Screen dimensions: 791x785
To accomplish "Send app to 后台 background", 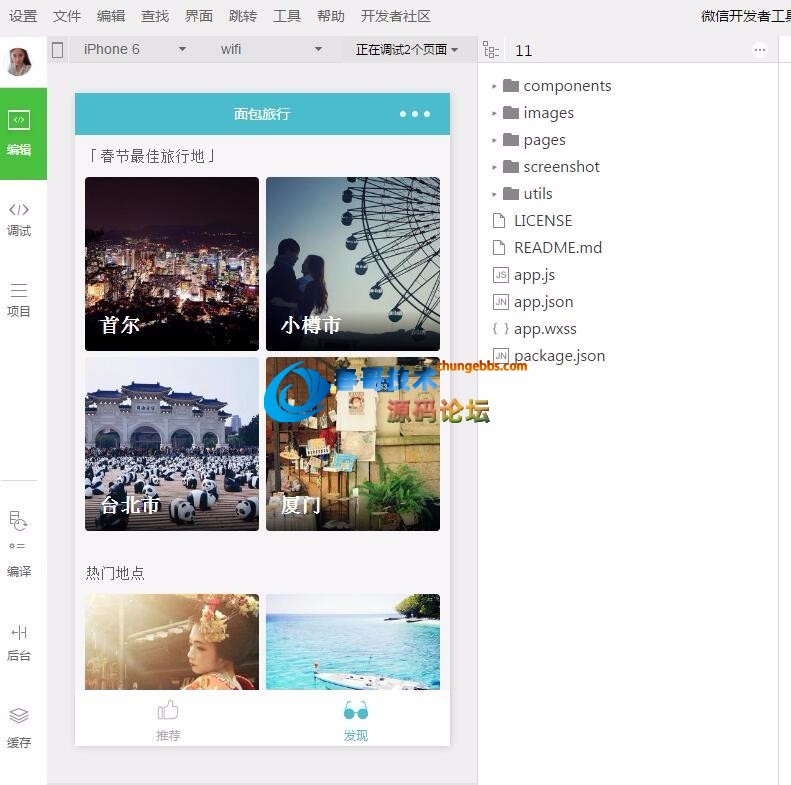I will pos(19,642).
